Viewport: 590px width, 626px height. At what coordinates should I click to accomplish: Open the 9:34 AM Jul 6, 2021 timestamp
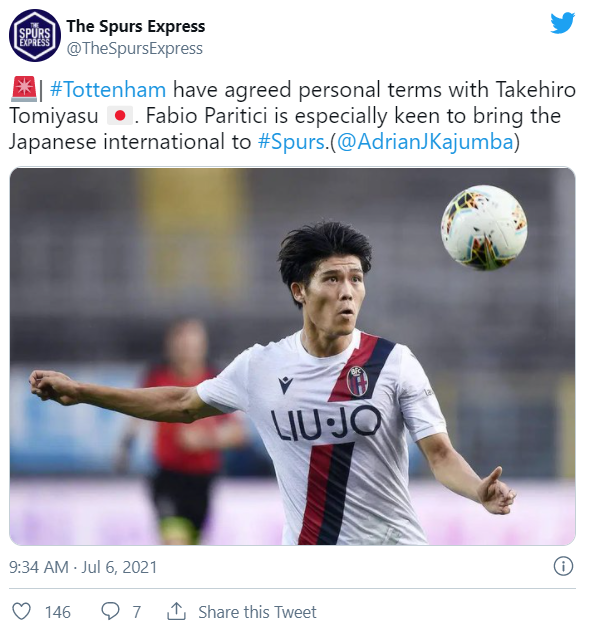[x=83, y=567]
